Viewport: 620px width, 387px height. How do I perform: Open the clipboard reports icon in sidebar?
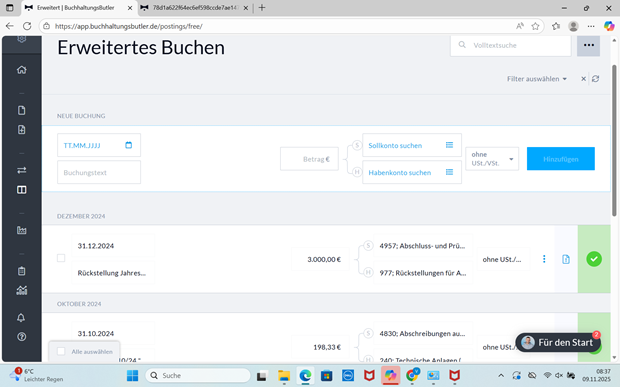point(22,271)
